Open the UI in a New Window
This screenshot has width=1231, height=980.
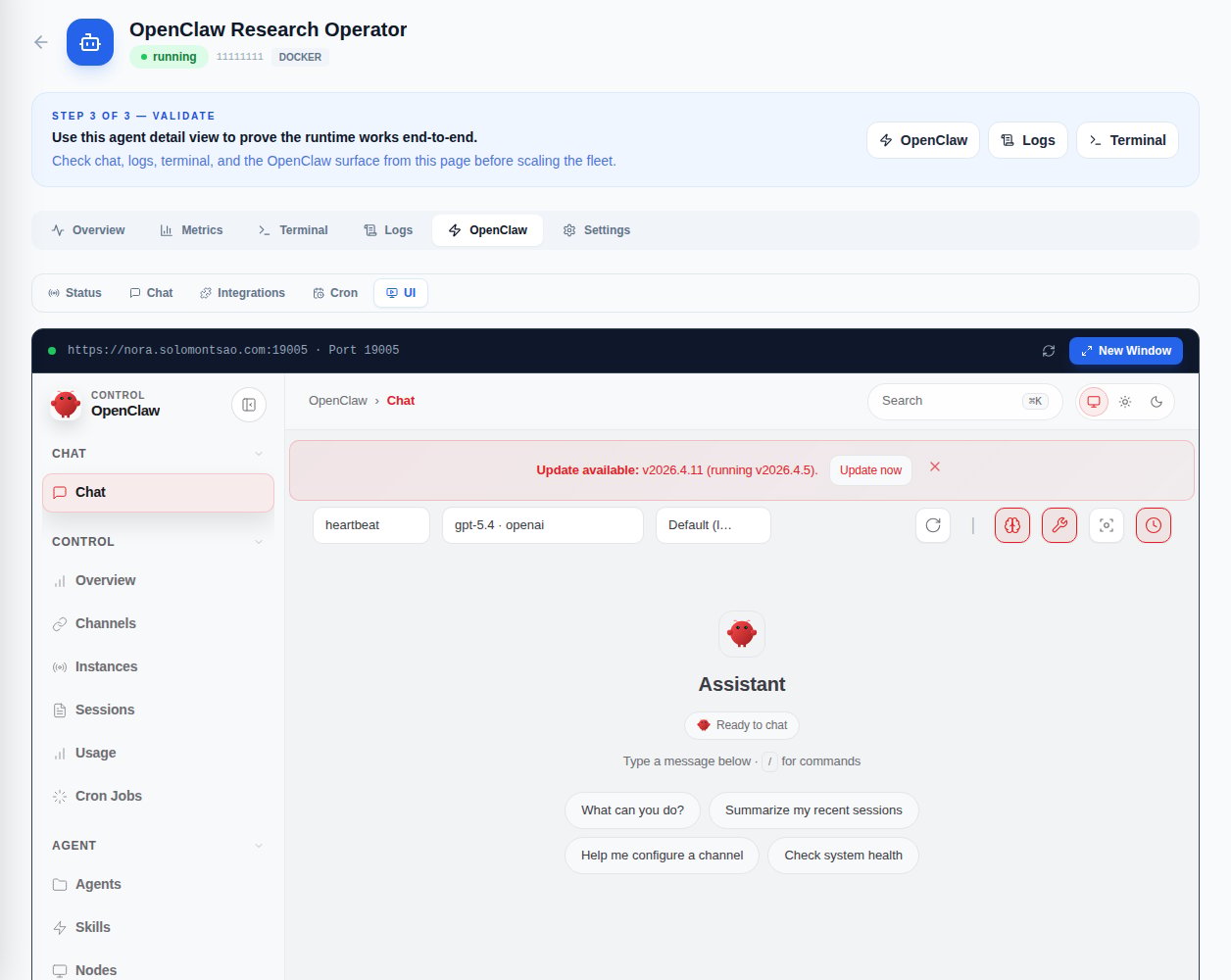pos(1126,351)
